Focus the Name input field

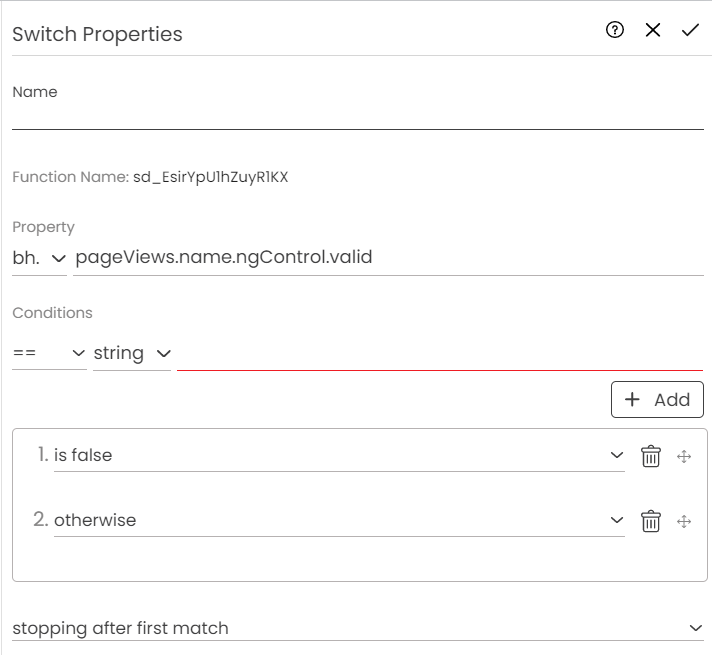(x=357, y=117)
